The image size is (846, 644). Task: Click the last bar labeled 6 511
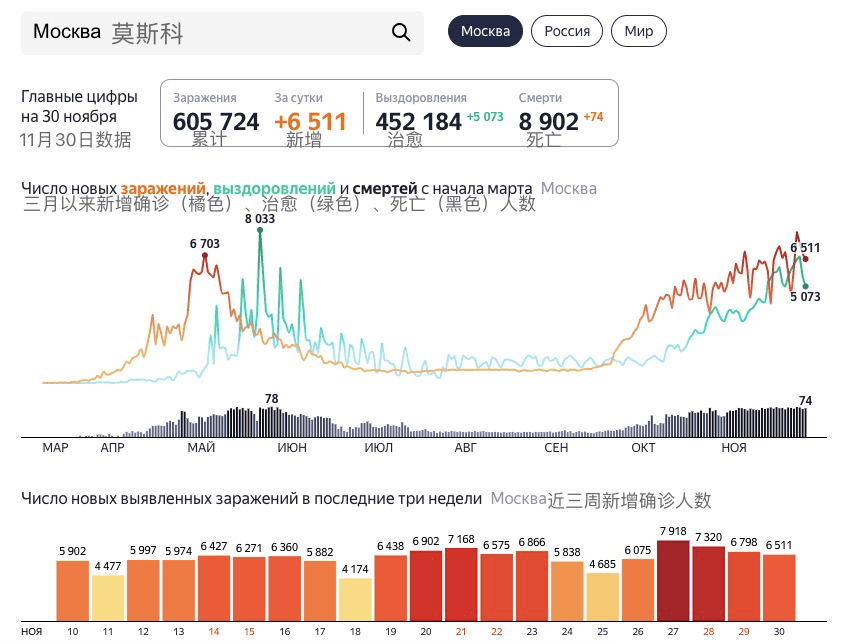pyautogui.click(x=778, y=586)
